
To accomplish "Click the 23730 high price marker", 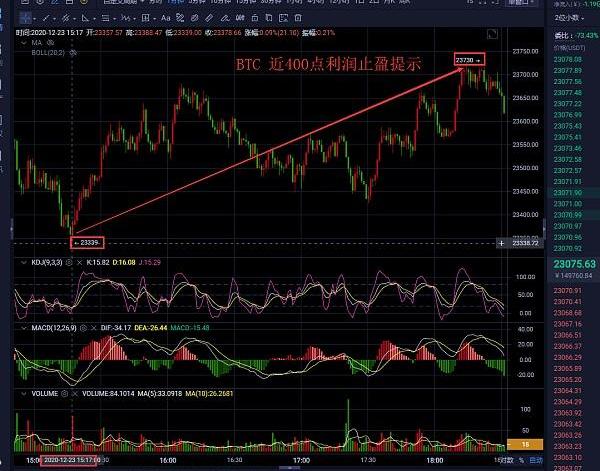I will pyautogui.click(x=468, y=60).
